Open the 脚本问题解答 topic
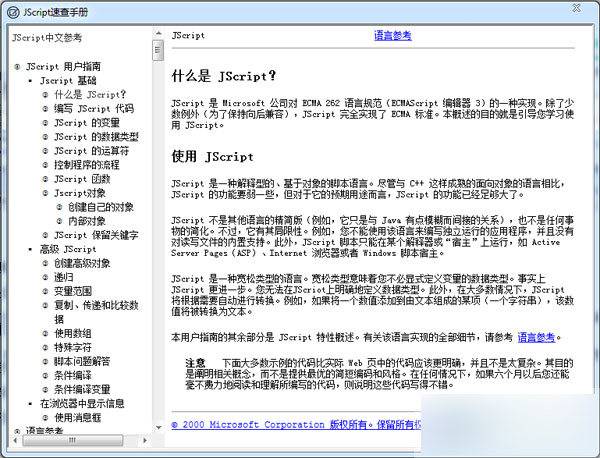This screenshot has height=458, width=600. click(x=82, y=362)
